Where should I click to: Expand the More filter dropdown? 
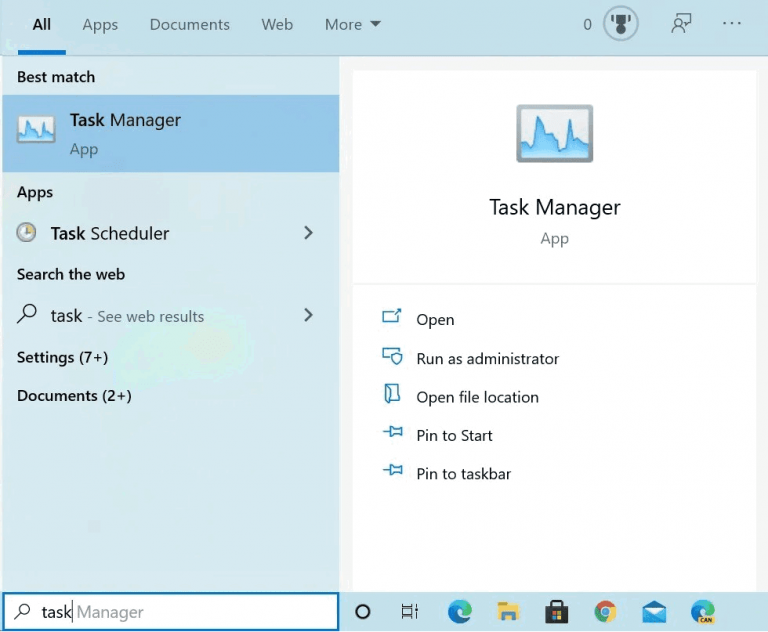(x=352, y=25)
